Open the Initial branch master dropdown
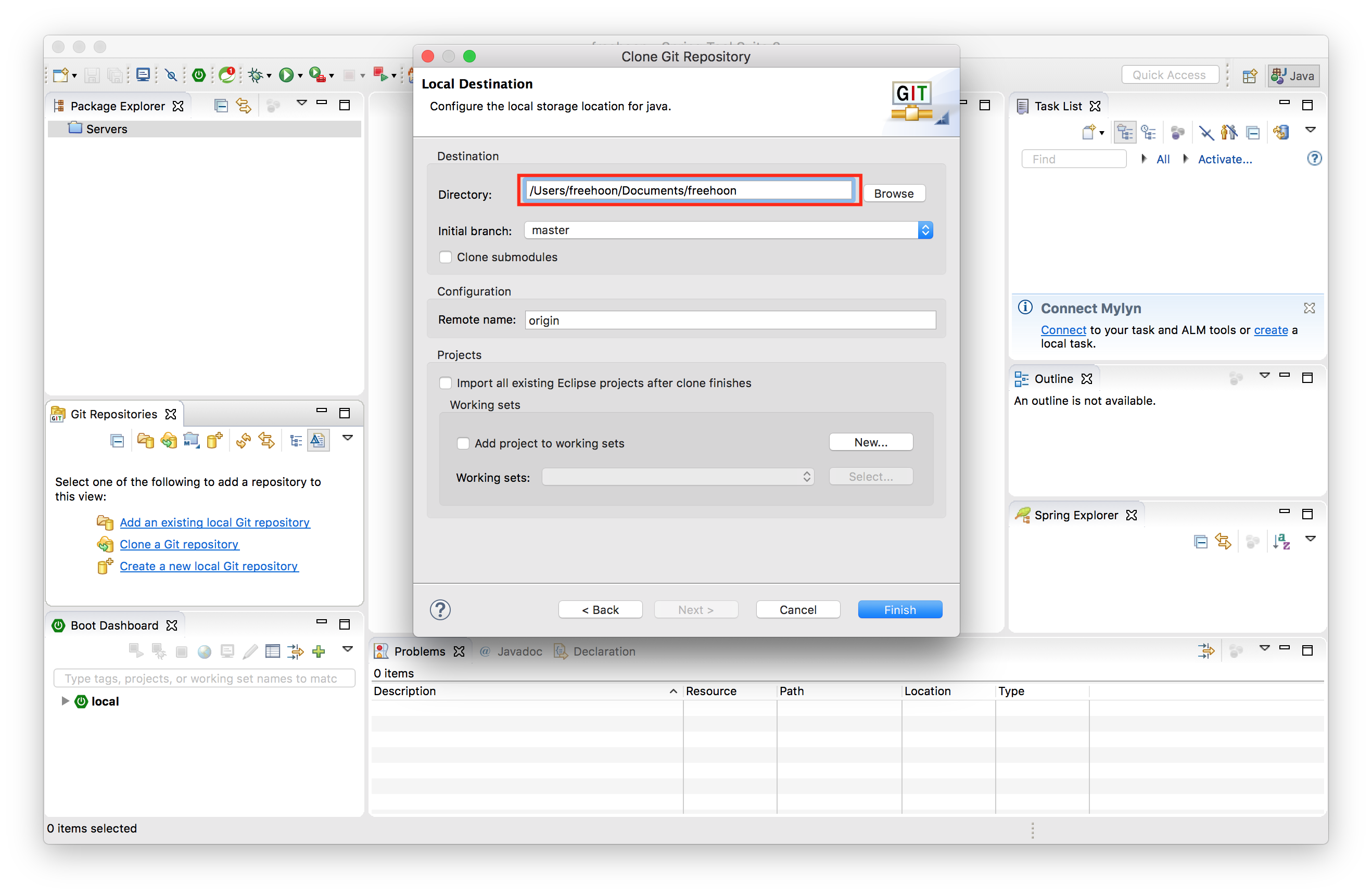The width and height of the screenshot is (1372, 896). (x=728, y=230)
